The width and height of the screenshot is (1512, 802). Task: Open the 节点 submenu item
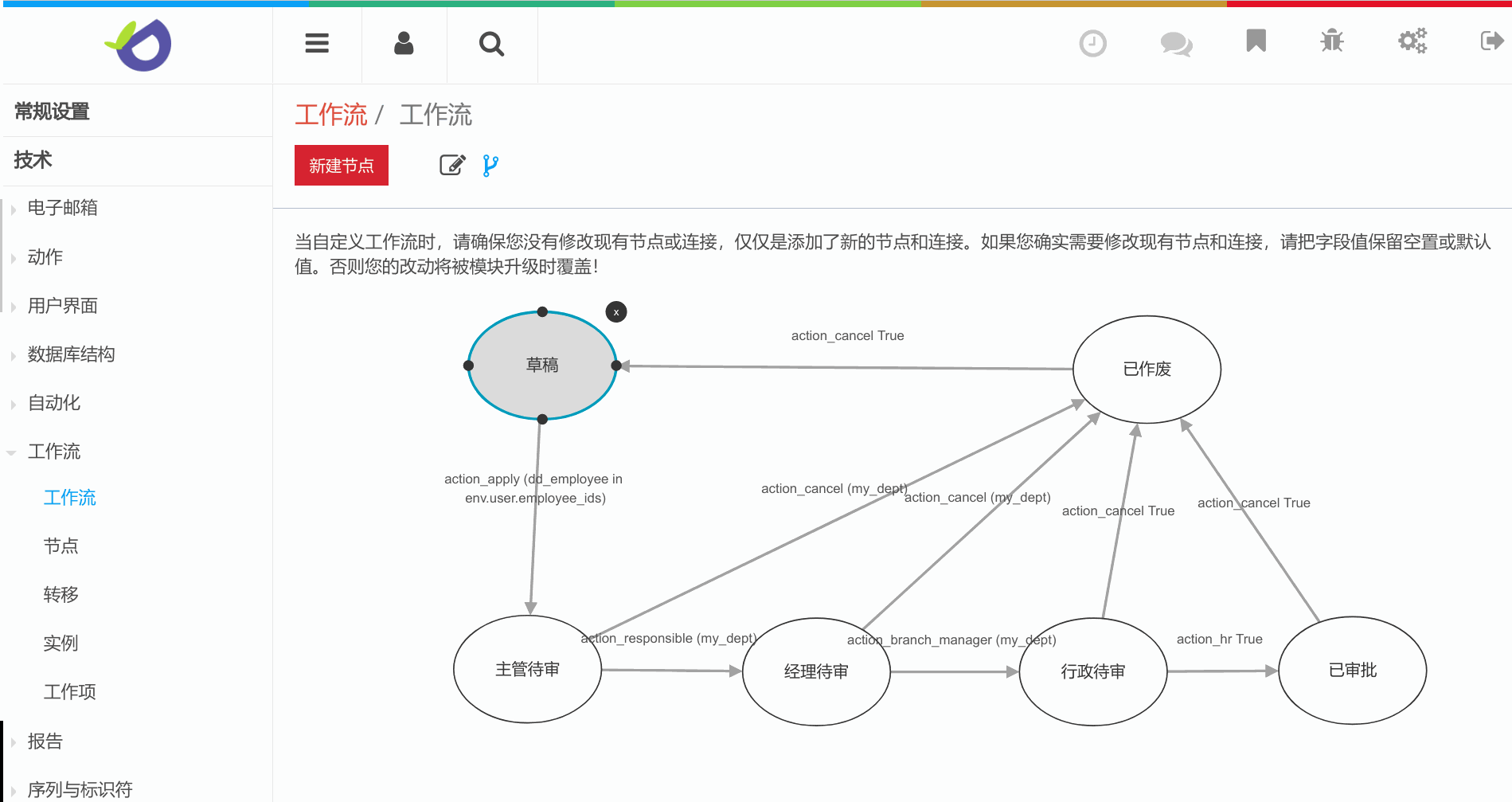click(61, 546)
